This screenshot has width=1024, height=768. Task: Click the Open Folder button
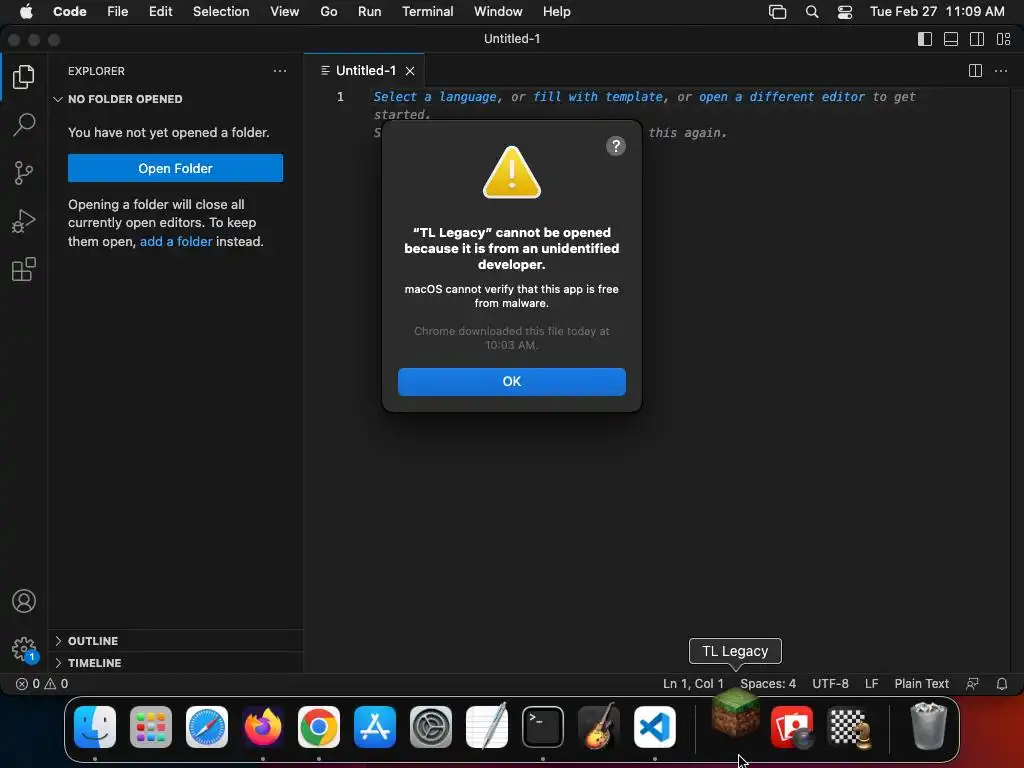[x=175, y=168]
